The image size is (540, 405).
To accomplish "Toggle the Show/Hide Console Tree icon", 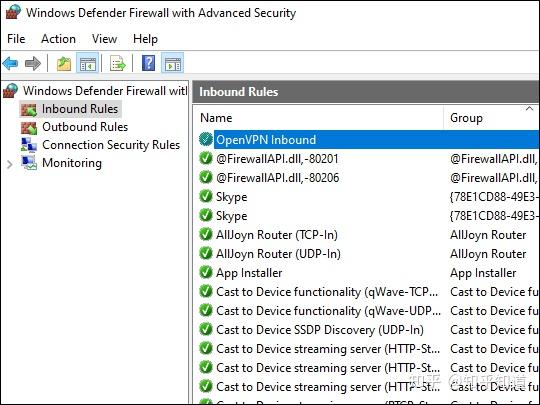I will pyautogui.click(x=87, y=64).
